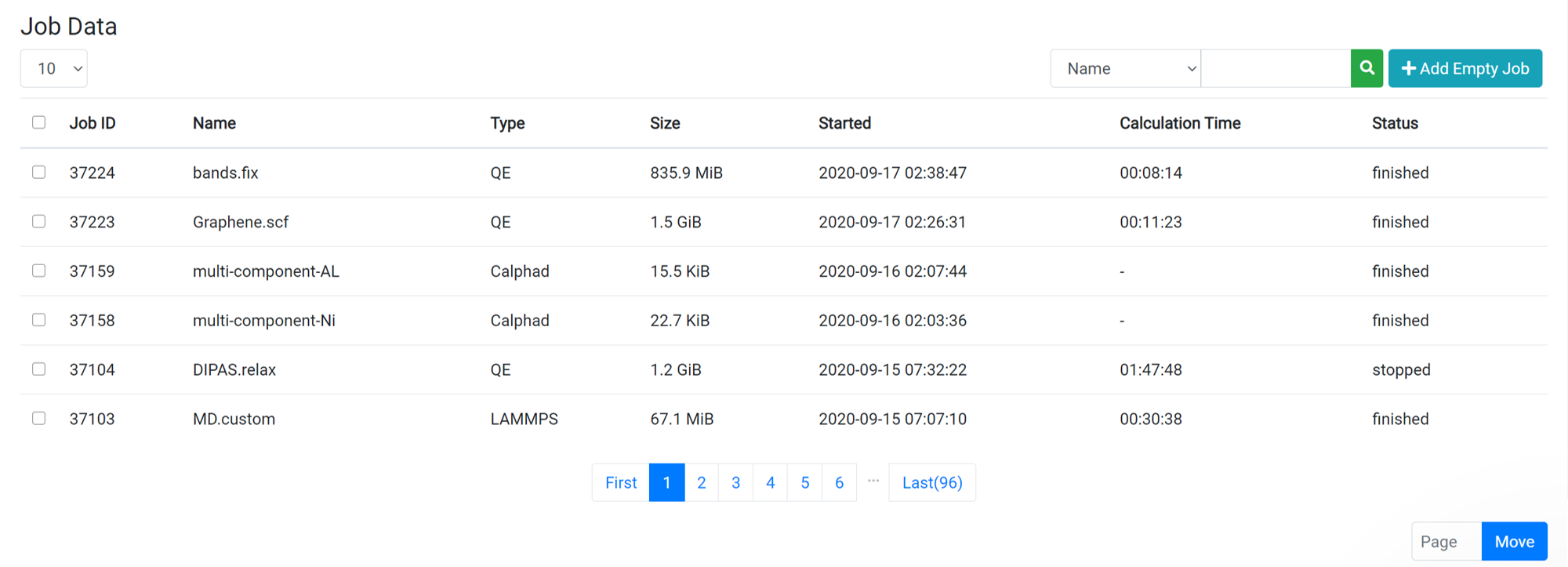The image size is (1568, 567).
Task: Tick the checkbox for job 37104
Action: point(38,369)
